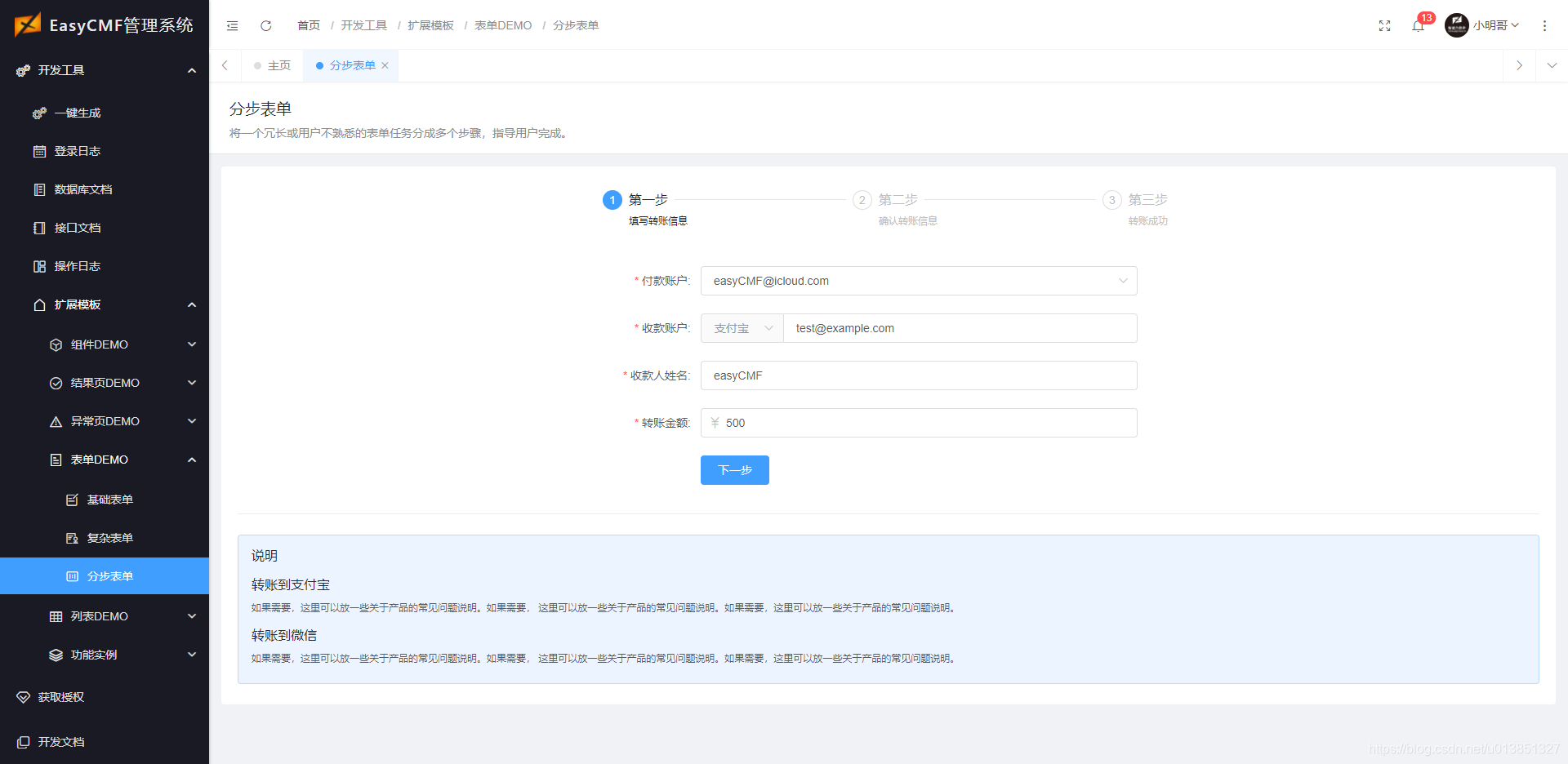Click the 接口文档 icon
Viewport: 1568px width, 764px height.
pyautogui.click(x=39, y=229)
